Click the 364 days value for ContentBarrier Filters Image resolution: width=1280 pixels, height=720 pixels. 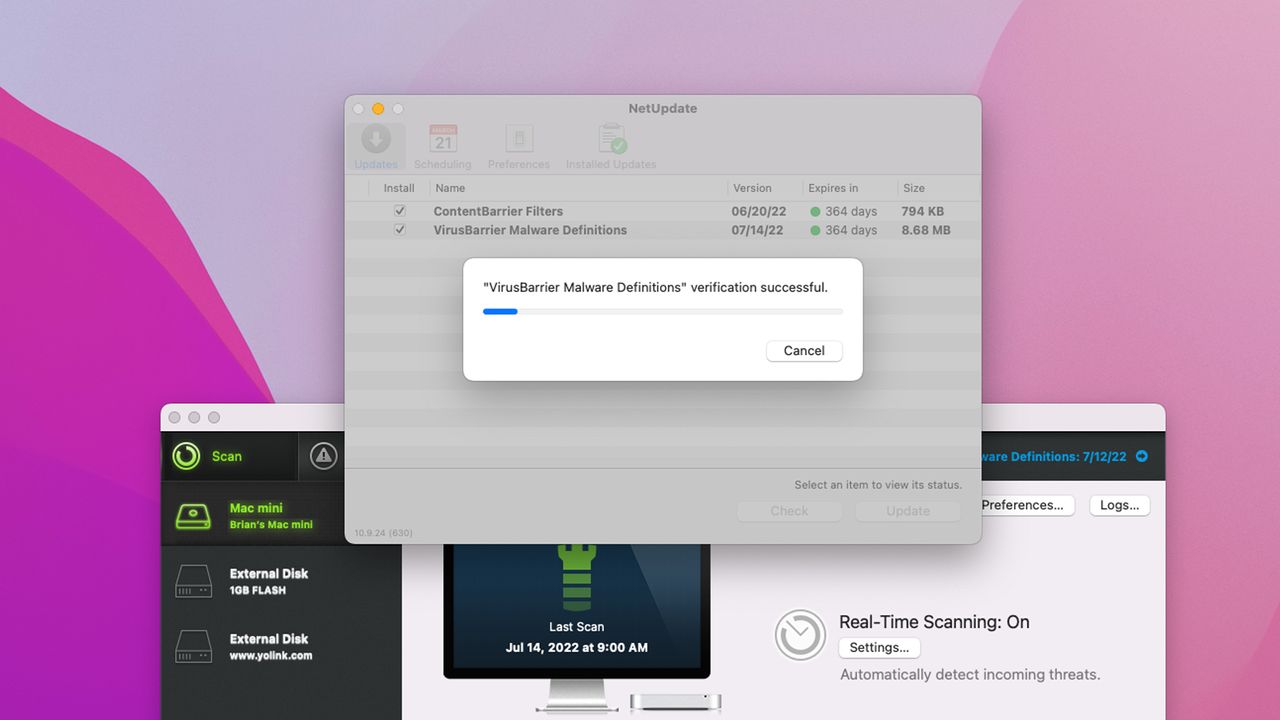pos(851,211)
